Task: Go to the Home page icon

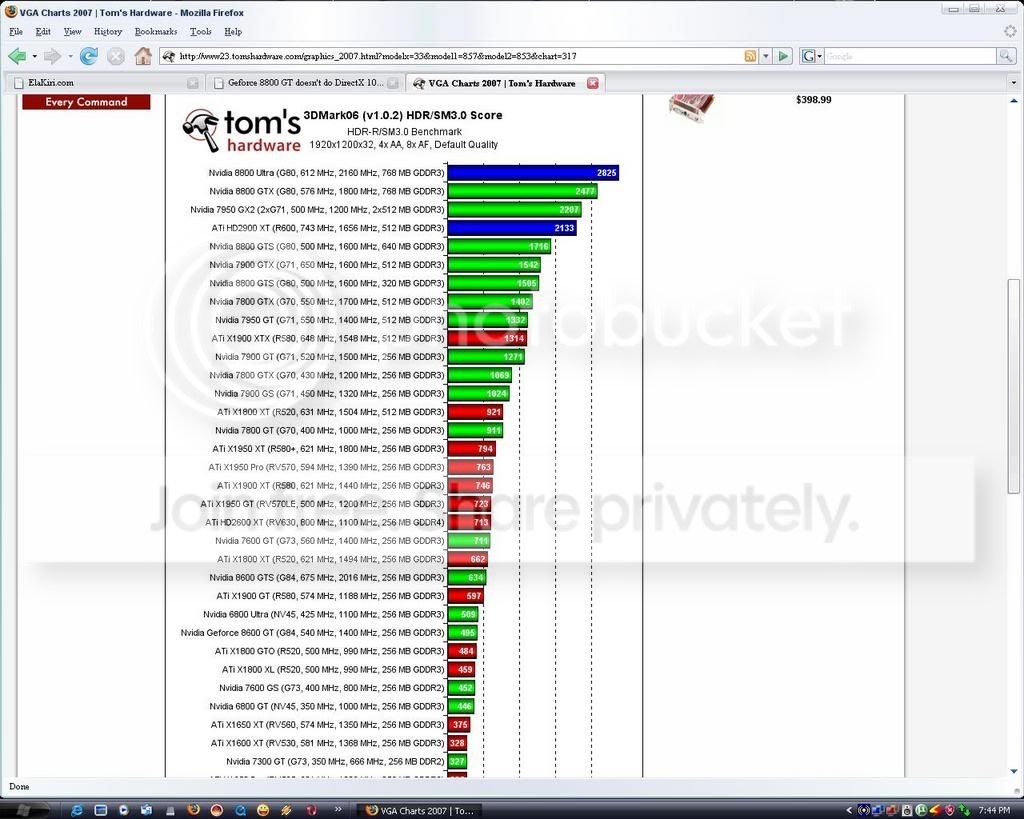Action: point(143,56)
